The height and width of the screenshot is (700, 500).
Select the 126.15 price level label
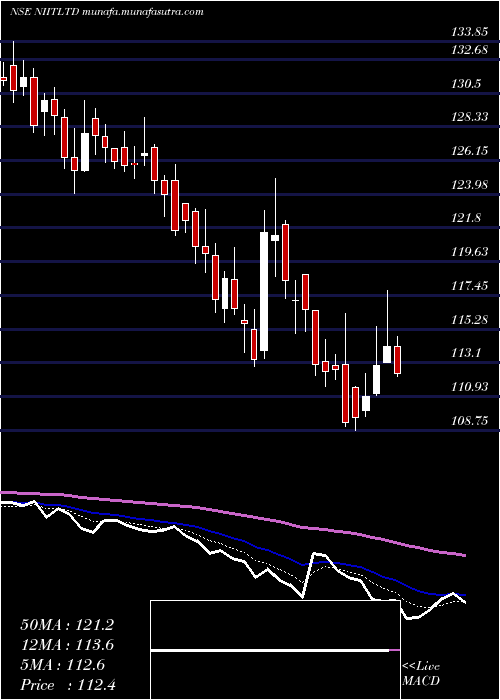point(468,151)
